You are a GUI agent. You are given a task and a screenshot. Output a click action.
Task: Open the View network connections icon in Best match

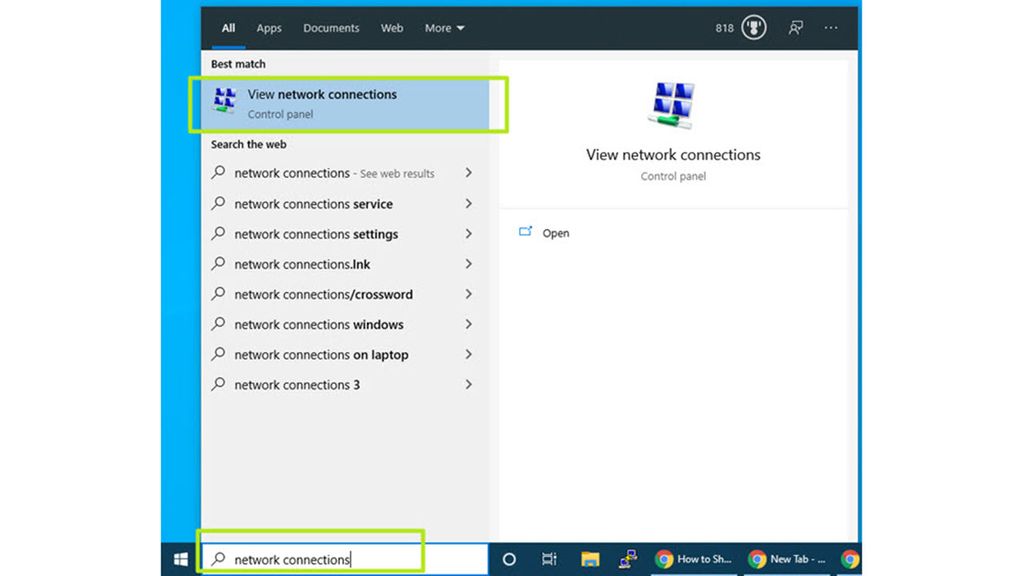(x=224, y=103)
